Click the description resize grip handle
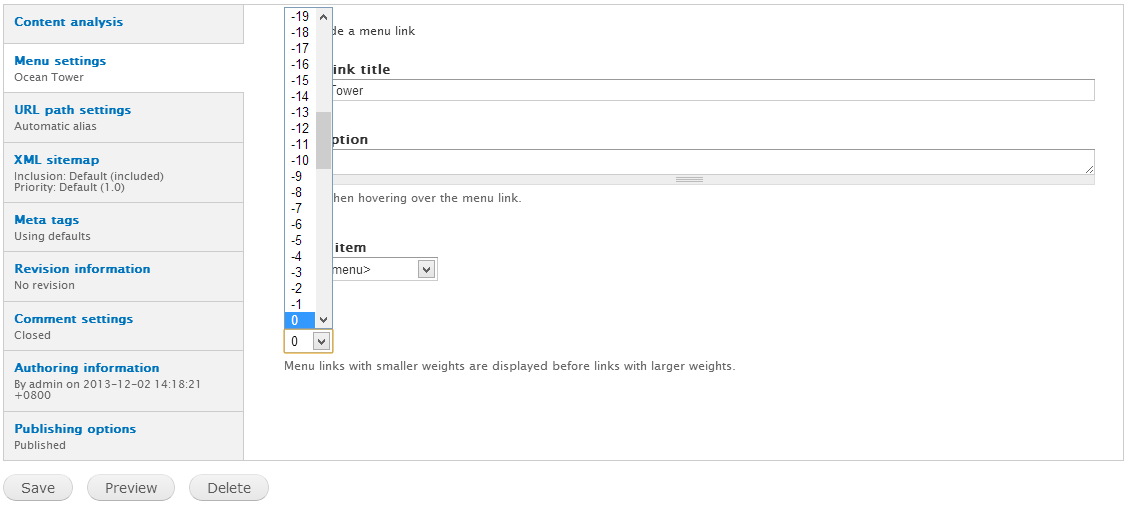This screenshot has width=1134, height=532. click(x=689, y=179)
